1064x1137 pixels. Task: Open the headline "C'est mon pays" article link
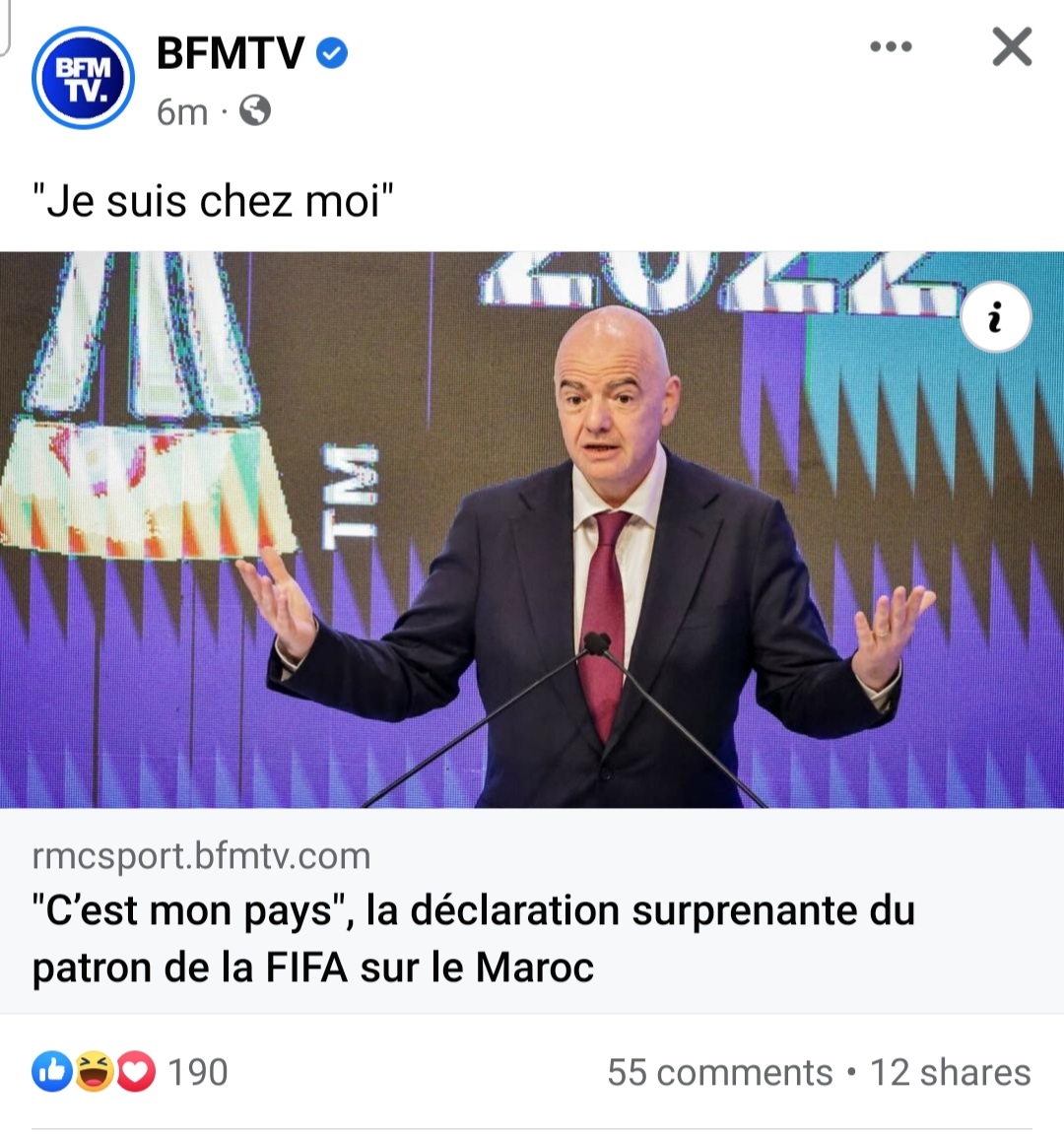coord(473,938)
